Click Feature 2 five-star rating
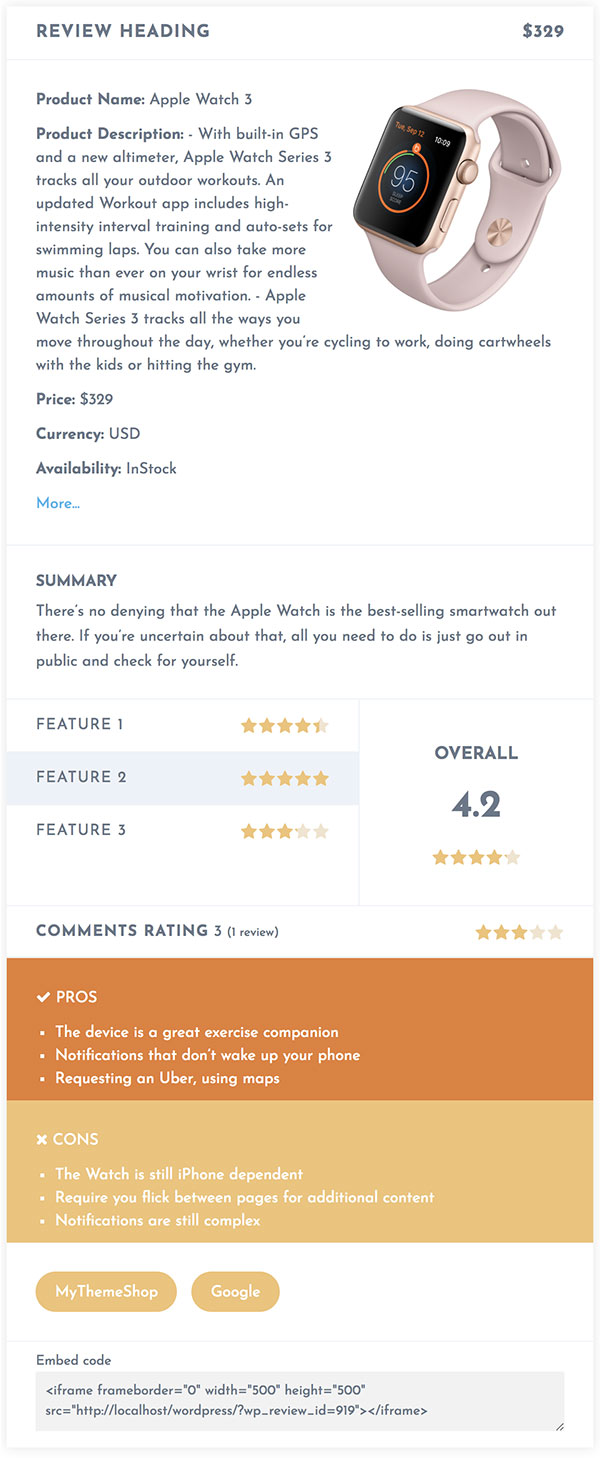The image size is (600, 1458). tap(284, 778)
